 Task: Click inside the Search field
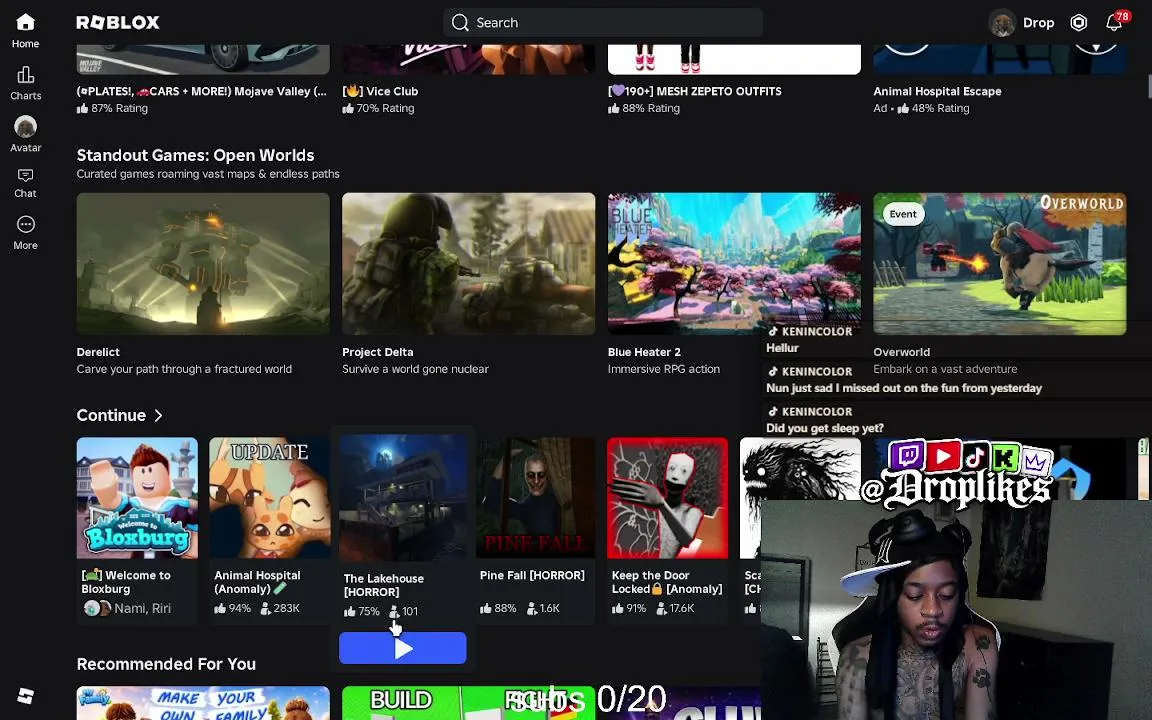pos(602,23)
